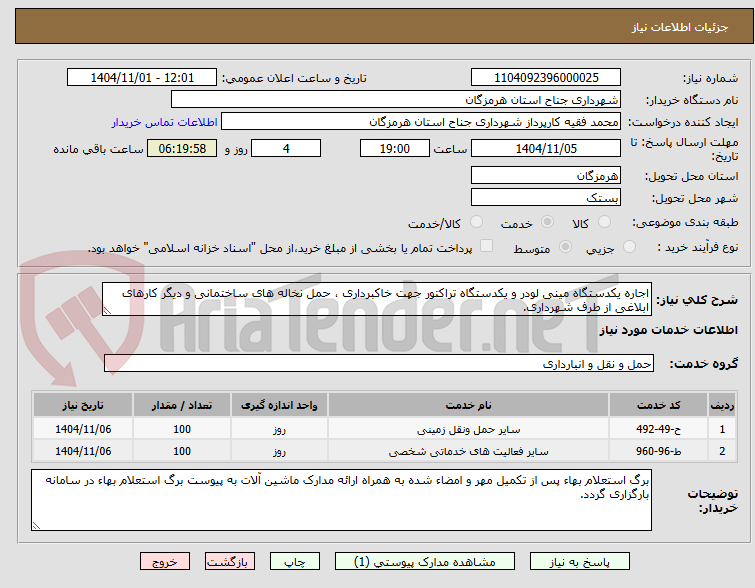Click quantity 100 in row 2

point(182,451)
